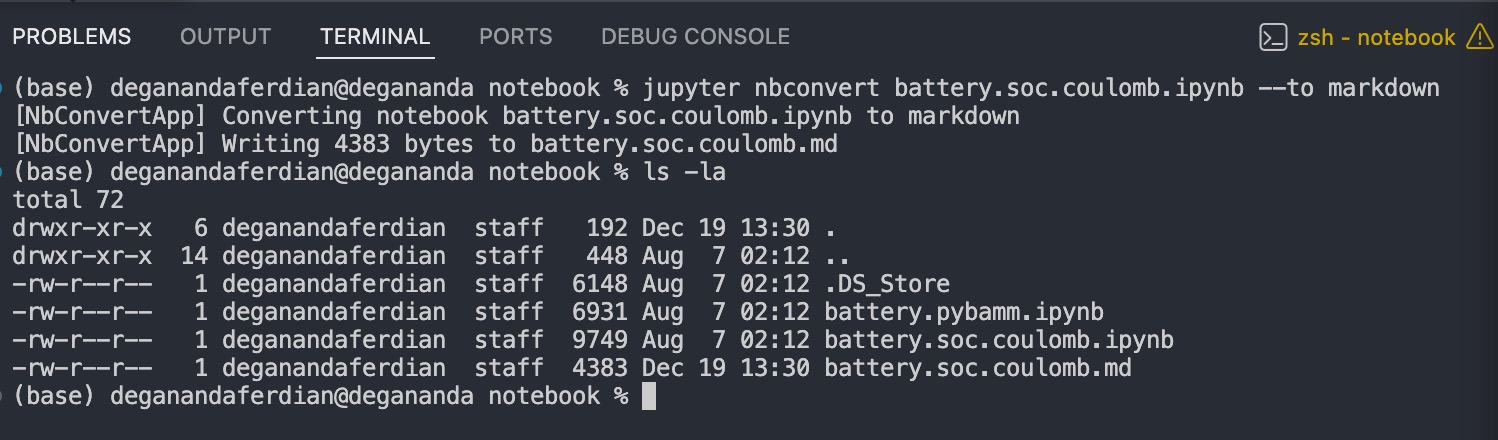Screen dimensions: 1498x440
Task: Click the blue command marker beside the ls -la prompt
Action: [3, 172]
